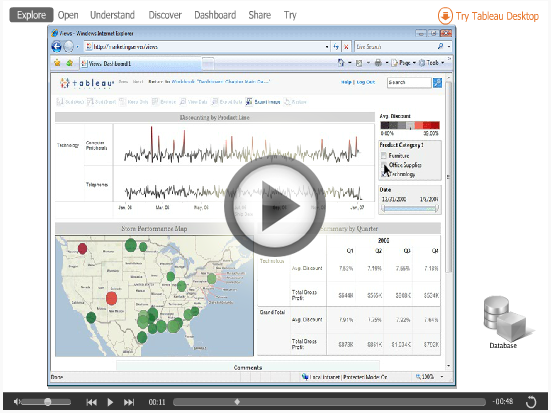This screenshot has width=551, height=413.
Task: Click the Log Out link
Action: coord(366,82)
